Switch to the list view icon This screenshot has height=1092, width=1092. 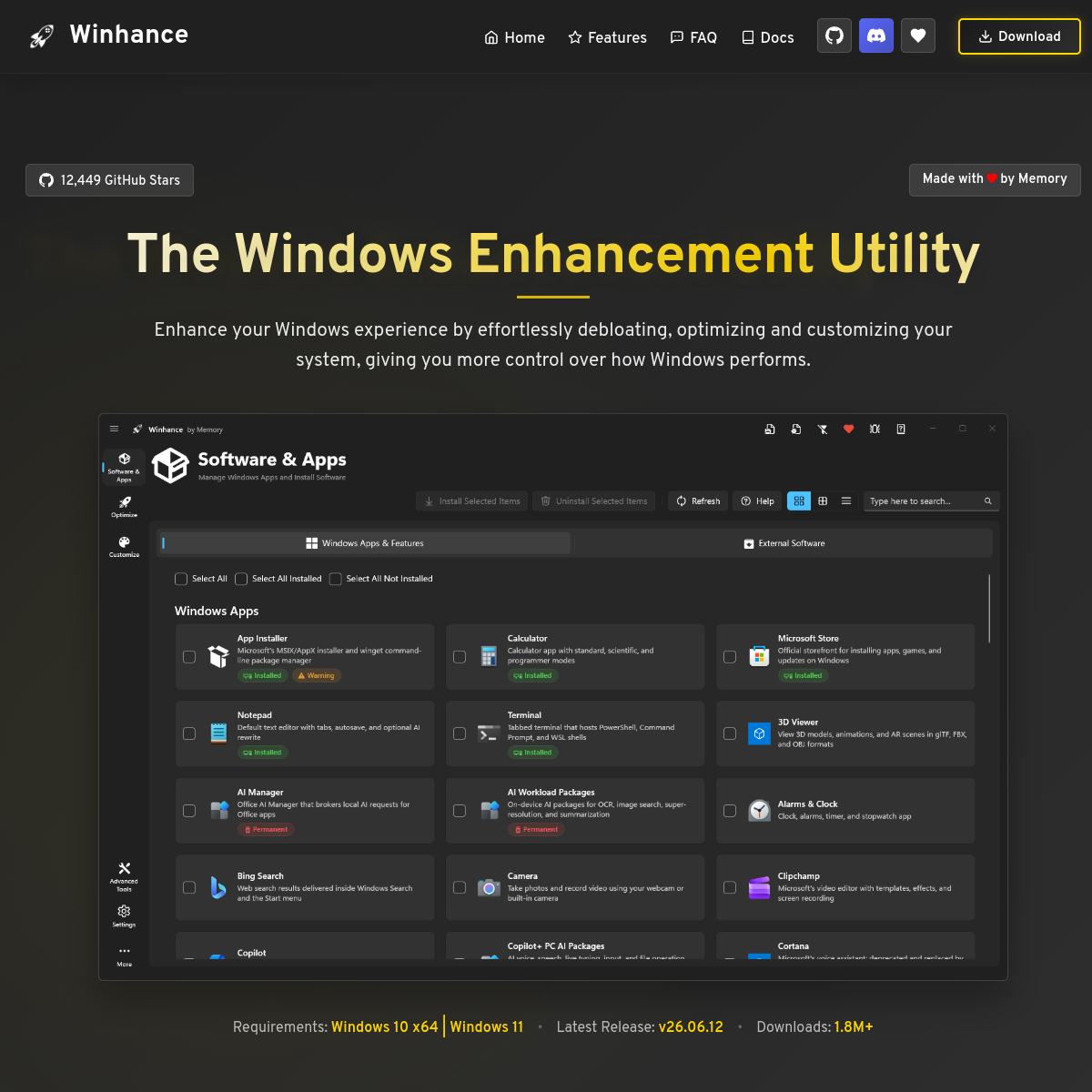click(x=846, y=500)
